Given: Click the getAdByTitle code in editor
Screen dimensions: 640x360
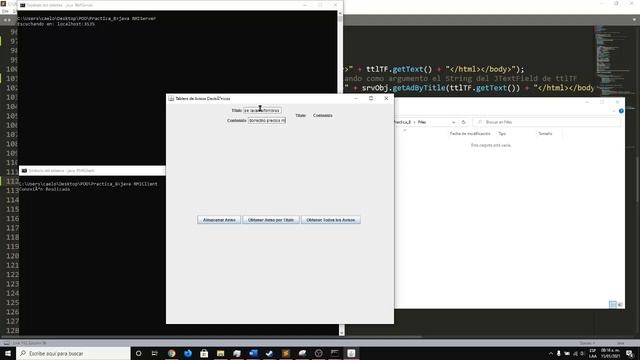Looking at the screenshot, I should click(x=419, y=88).
